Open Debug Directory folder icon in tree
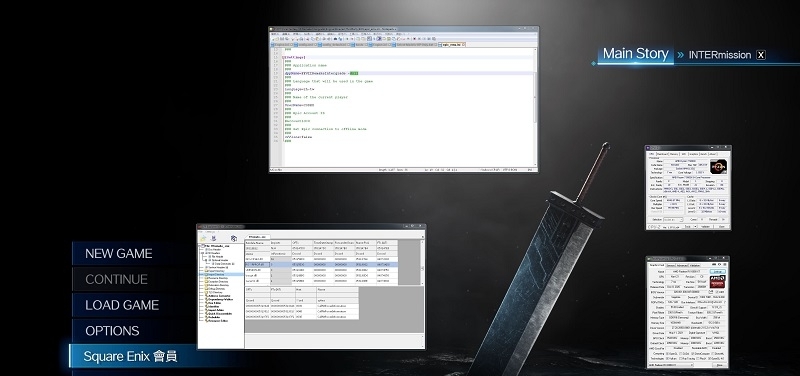The image size is (800, 376). click(207, 289)
